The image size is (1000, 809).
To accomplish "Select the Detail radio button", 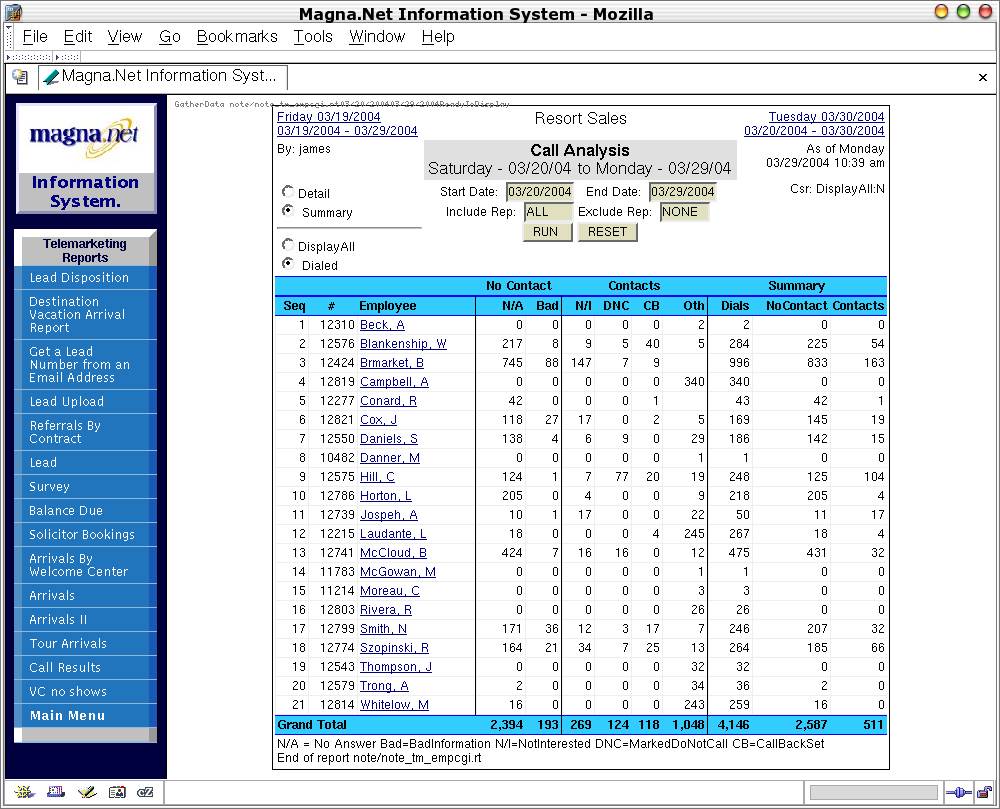I will click(x=289, y=193).
